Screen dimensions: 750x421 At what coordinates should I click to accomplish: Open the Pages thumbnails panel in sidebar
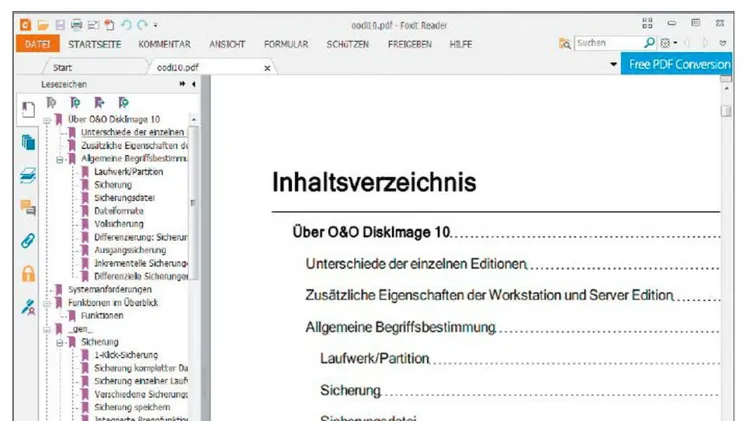coord(28,142)
